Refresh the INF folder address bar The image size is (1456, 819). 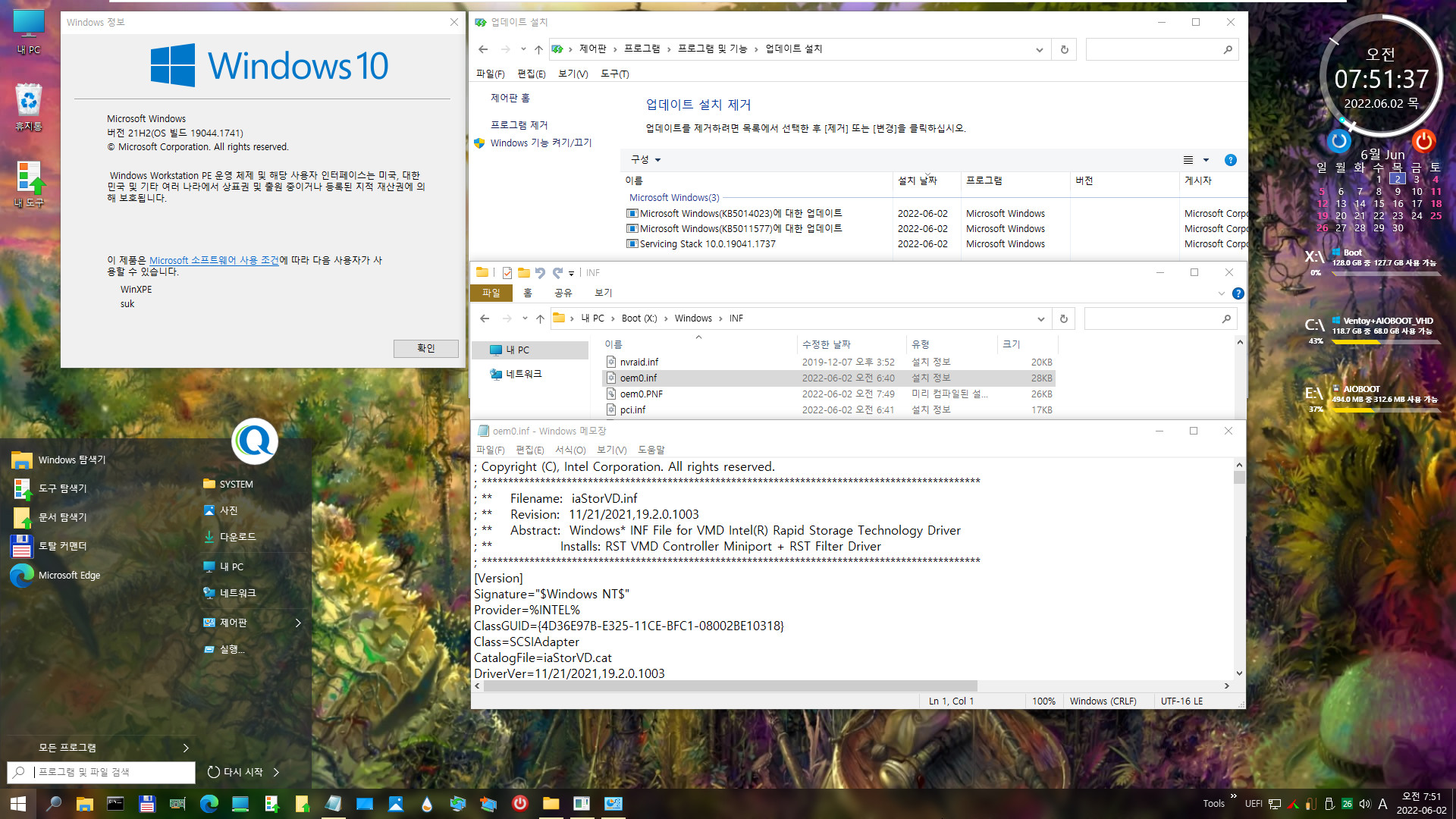click(x=1063, y=319)
